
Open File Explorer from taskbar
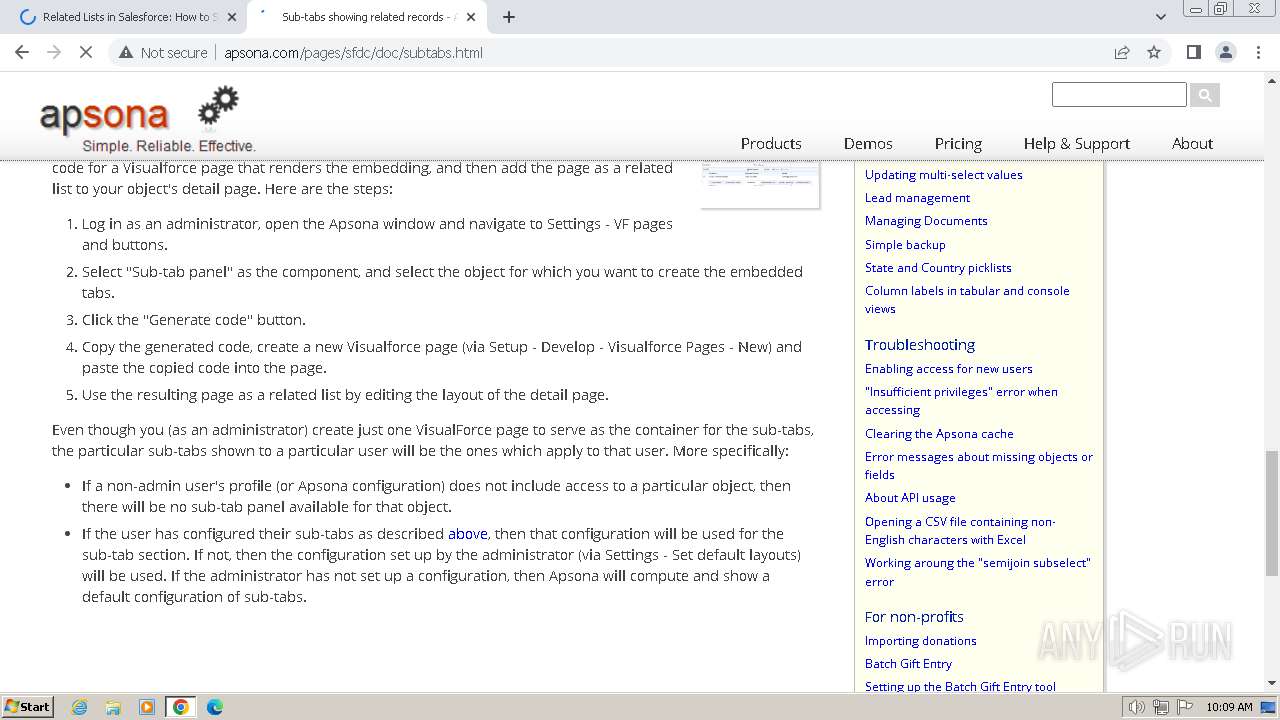pos(113,707)
